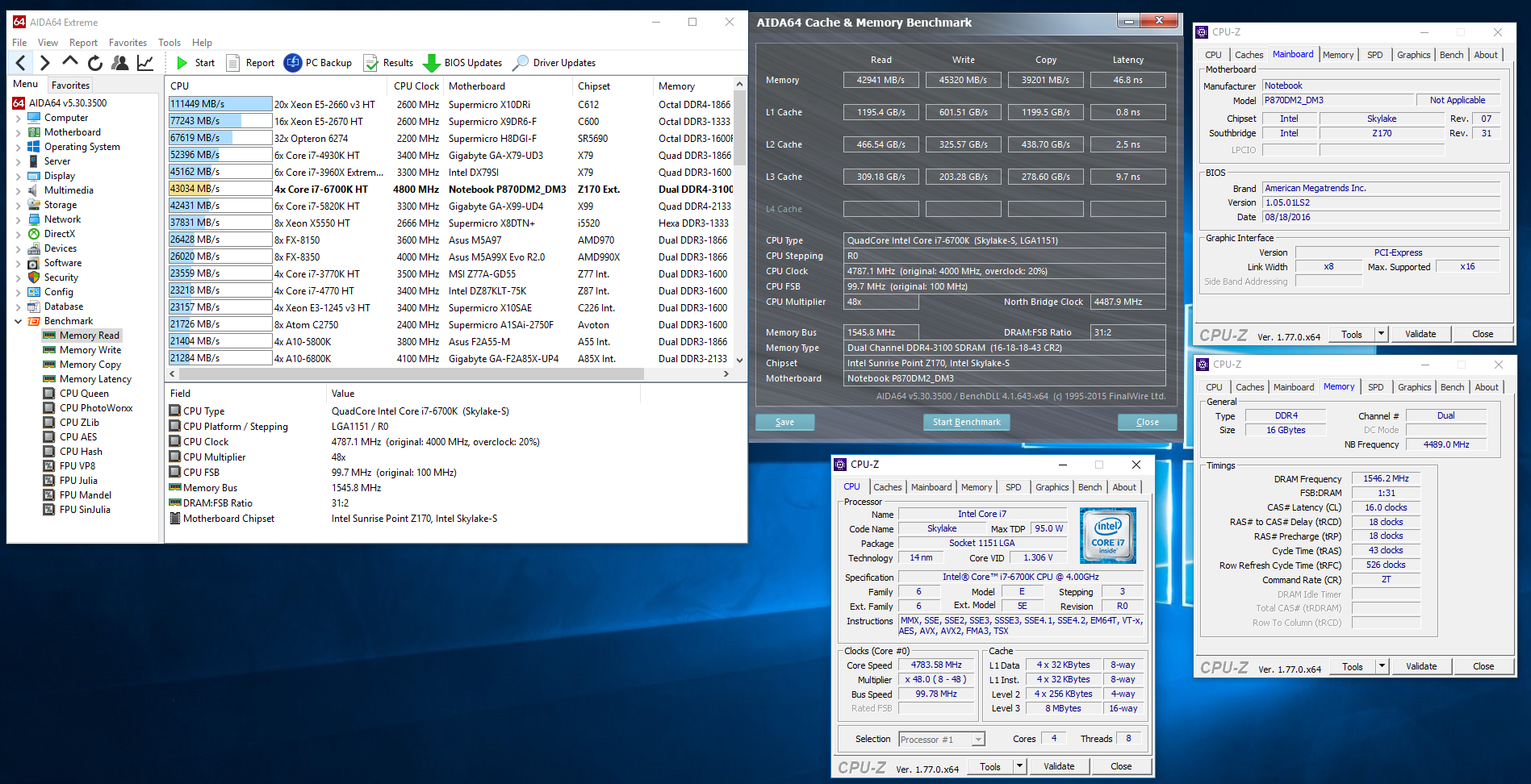The width and height of the screenshot is (1531, 784).
Task: Select the CPU AES benchmark
Action: (x=77, y=437)
